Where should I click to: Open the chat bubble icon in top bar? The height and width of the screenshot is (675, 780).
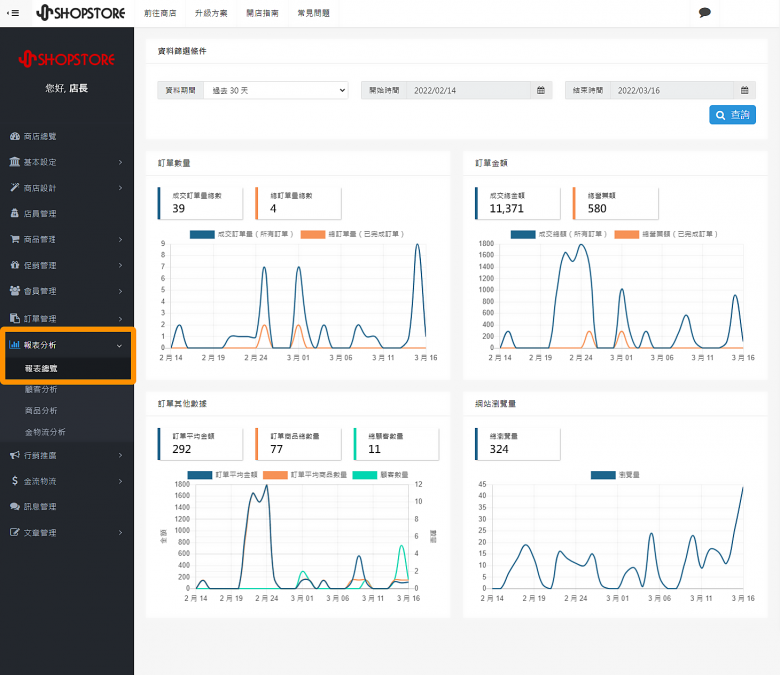[x=704, y=13]
